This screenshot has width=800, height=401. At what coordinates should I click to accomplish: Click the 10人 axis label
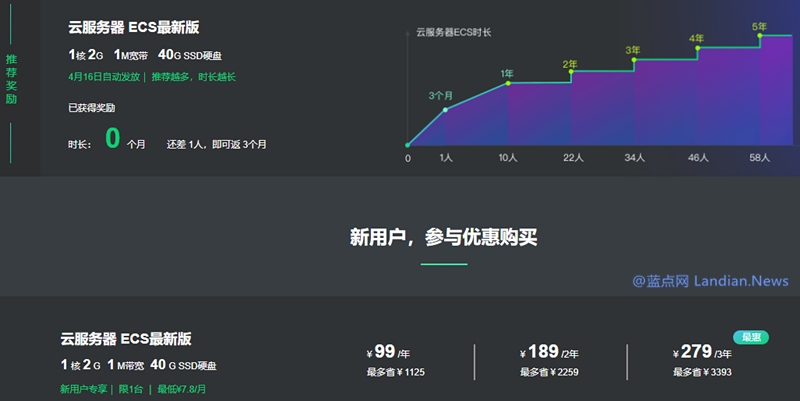click(x=508, y=158)
